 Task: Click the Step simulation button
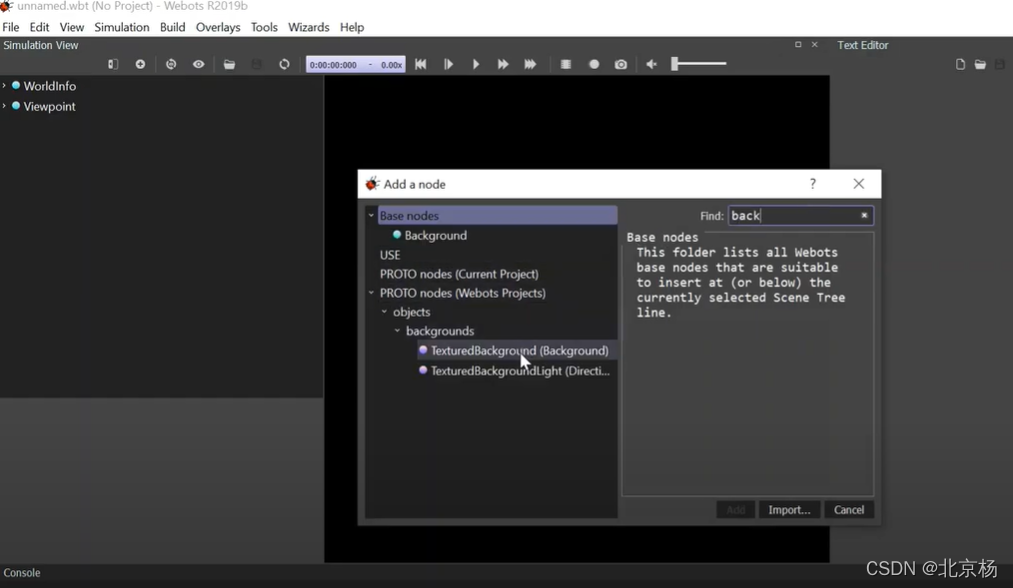(448, 64)
